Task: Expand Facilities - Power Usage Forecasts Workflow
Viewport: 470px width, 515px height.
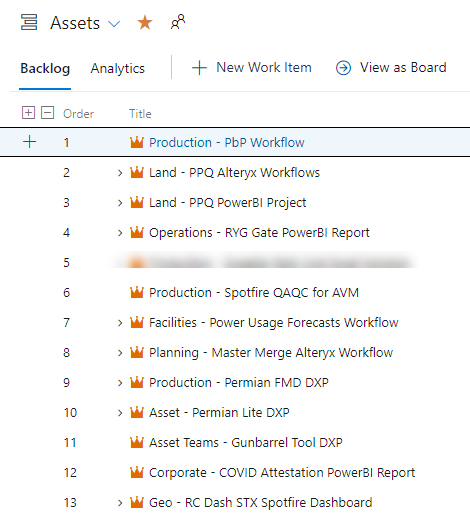Action: (x=120, y=323)
